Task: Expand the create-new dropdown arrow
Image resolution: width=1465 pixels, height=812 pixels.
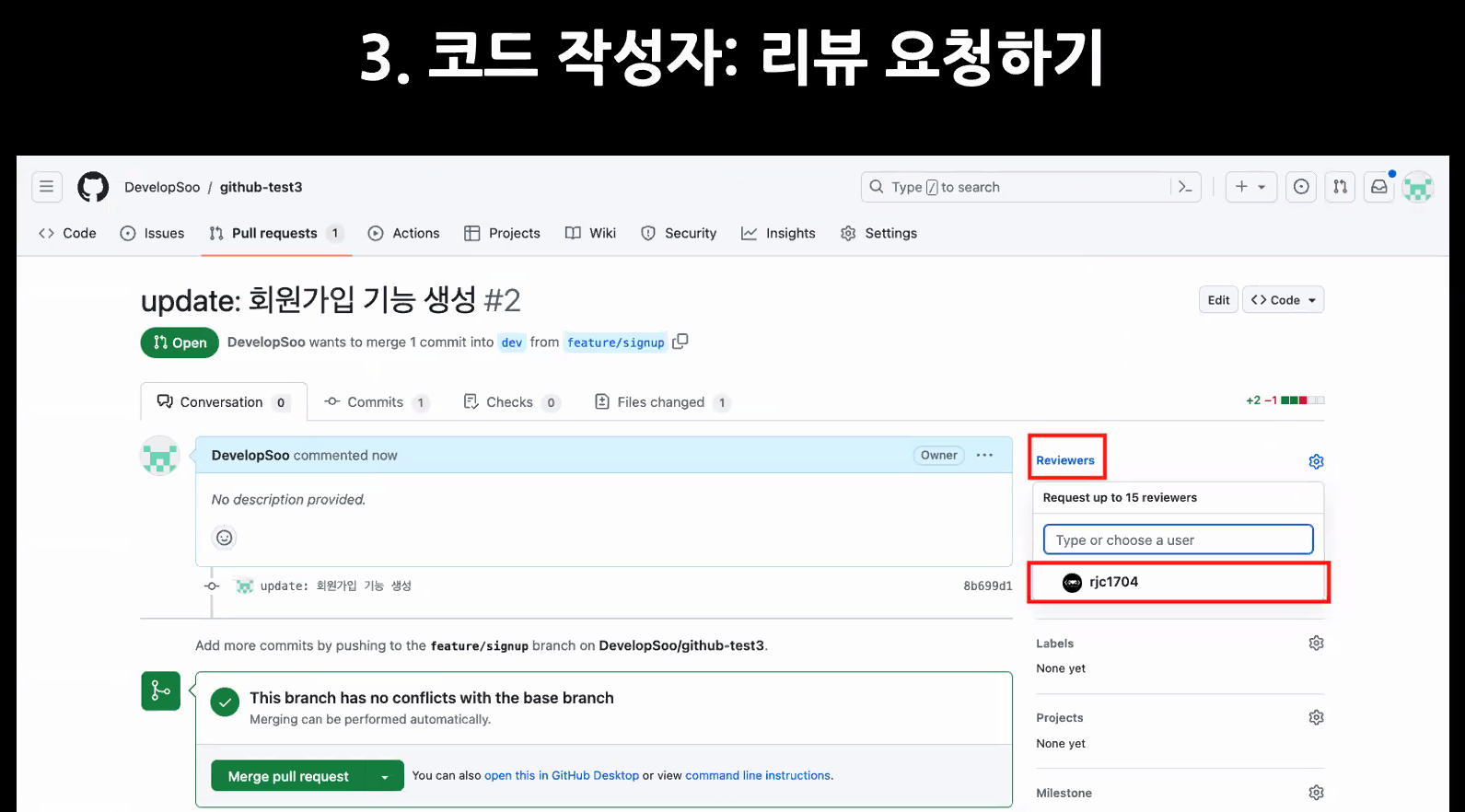Action: (x=1262, y=187)
